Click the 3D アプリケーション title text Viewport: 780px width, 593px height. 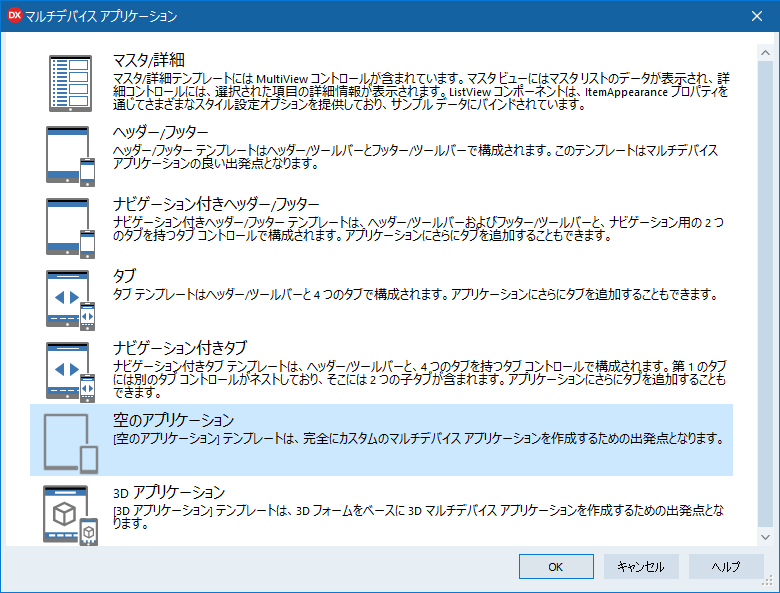pyautogui.click(x=169, y=492)
